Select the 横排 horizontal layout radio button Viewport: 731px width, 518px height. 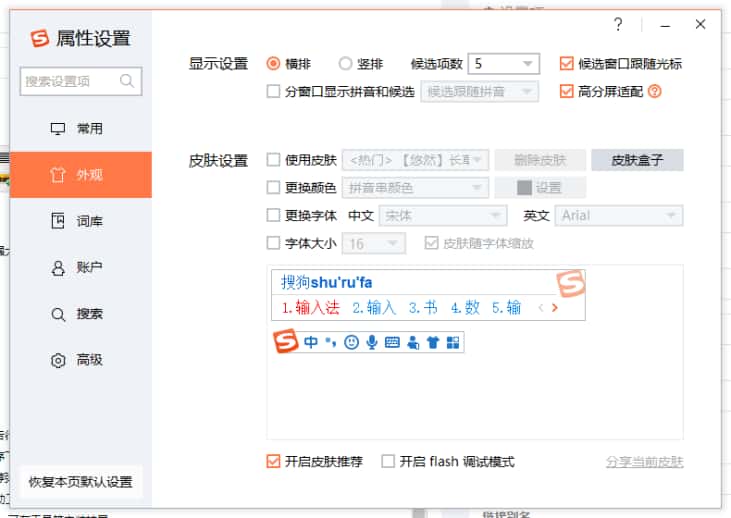point(273,63)
